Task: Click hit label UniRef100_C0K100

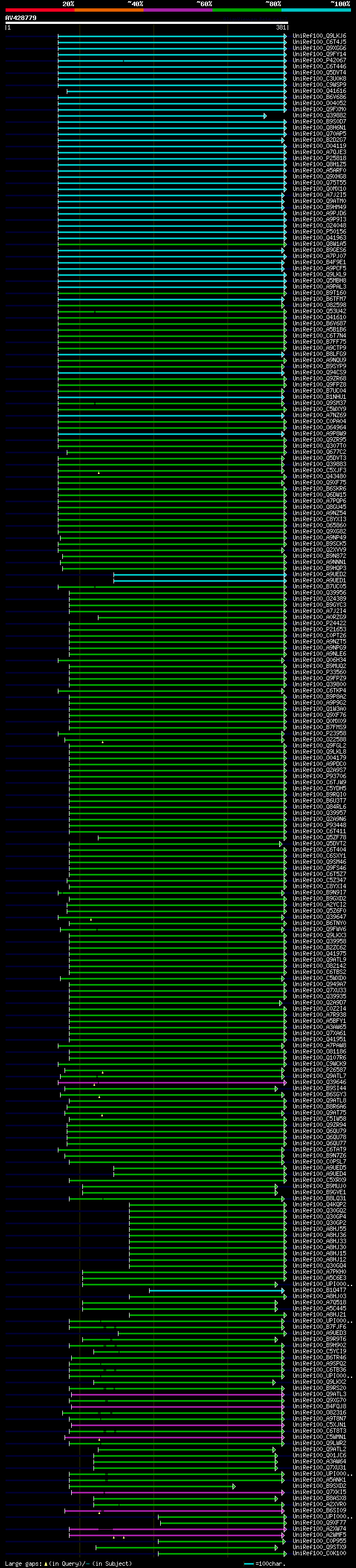Action: tap(319, 1553)
